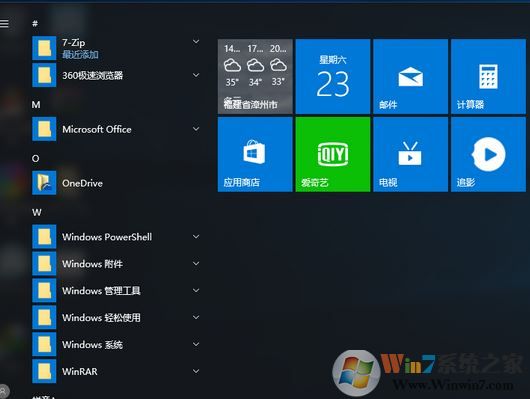Jump using the # section header

click(x=35, y=23)
